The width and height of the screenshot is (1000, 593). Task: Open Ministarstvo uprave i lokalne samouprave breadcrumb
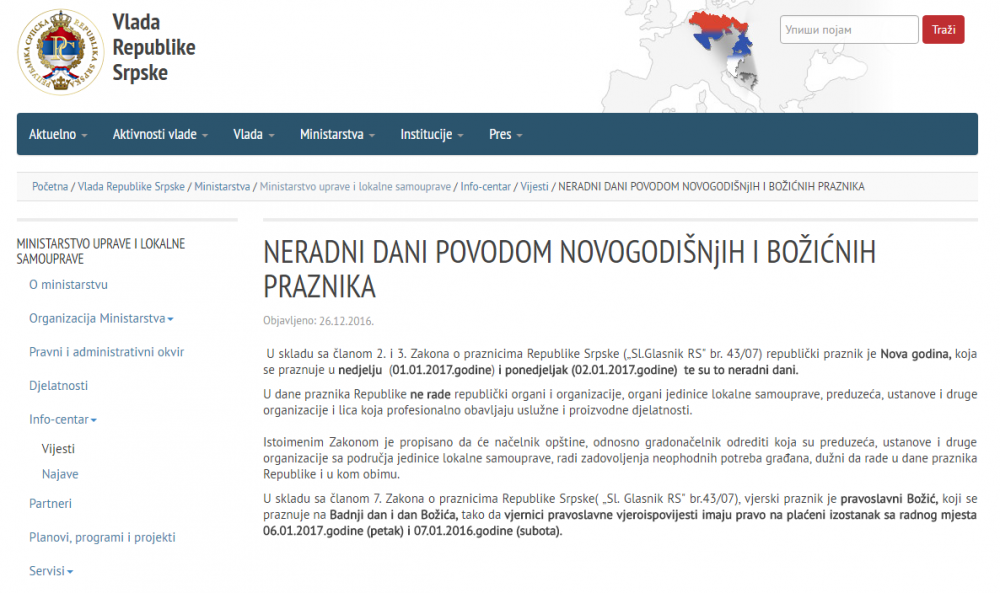click(355, 187)
